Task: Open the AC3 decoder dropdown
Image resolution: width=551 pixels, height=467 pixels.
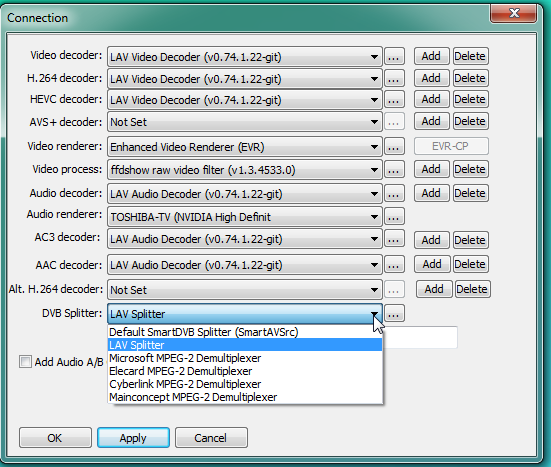Action: click(x=245, y=239)
